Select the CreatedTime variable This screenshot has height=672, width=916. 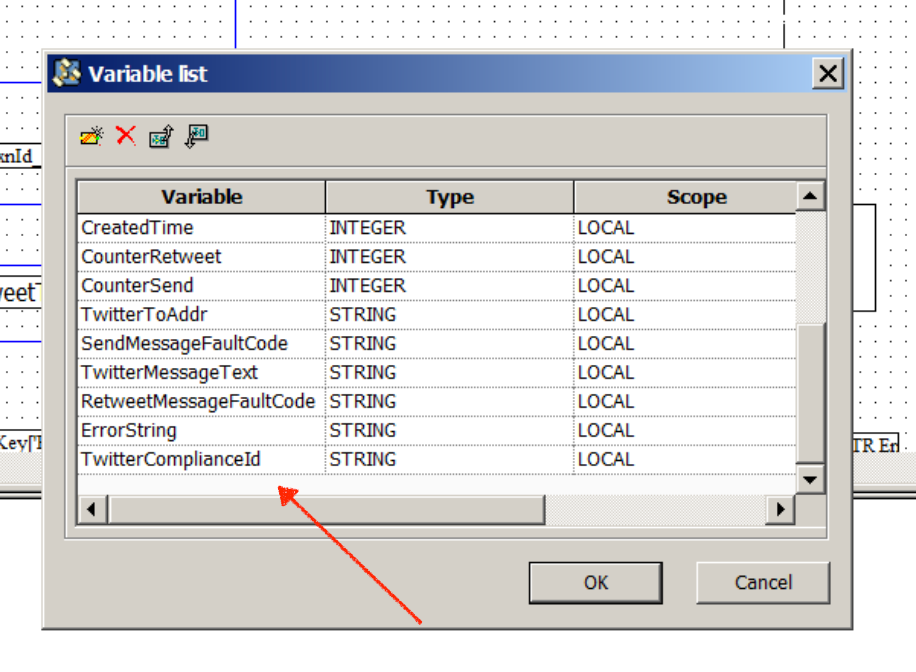137,228
